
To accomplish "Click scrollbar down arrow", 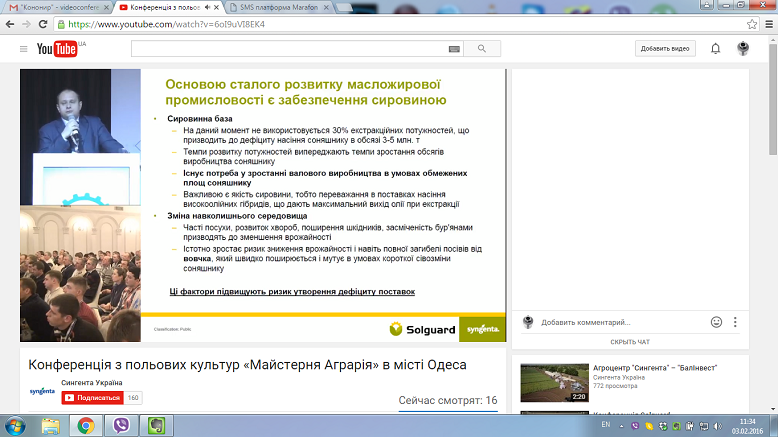I will 773,409.
